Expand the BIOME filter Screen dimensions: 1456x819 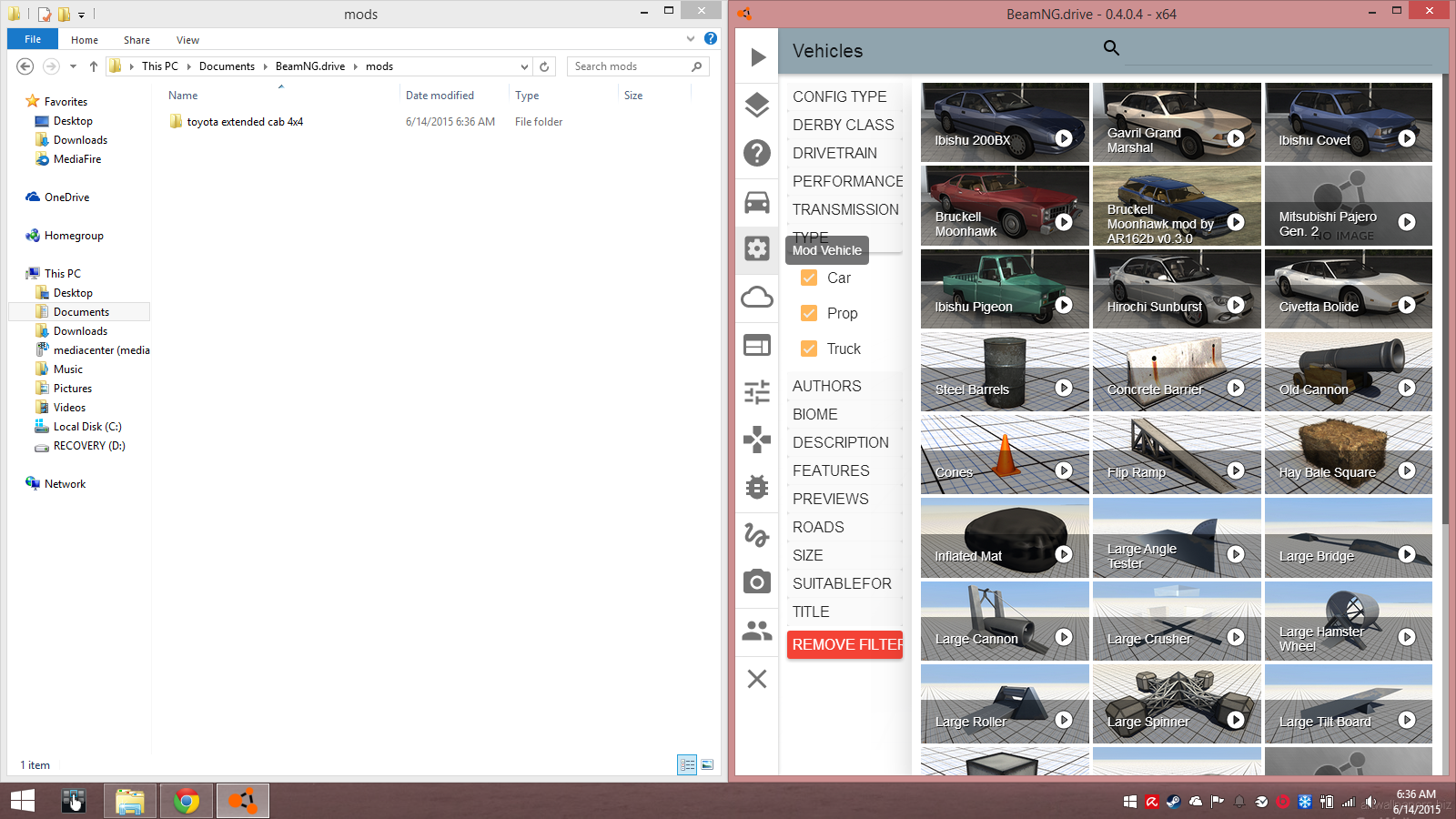coord(844,414)
